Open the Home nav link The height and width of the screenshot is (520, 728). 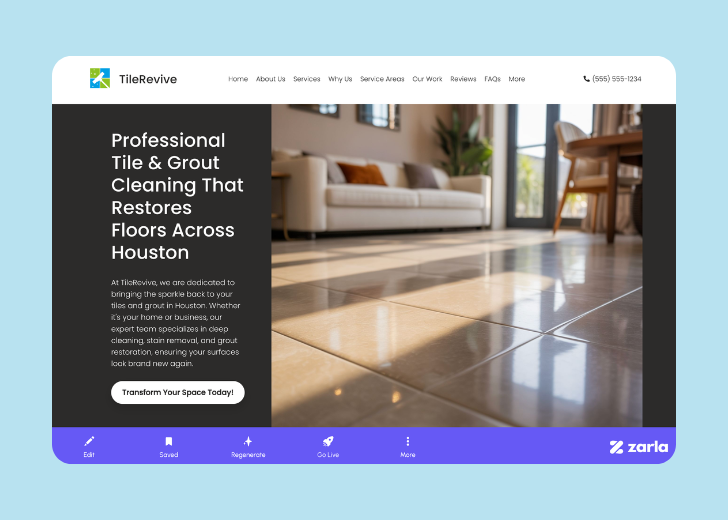click(238, 79)
